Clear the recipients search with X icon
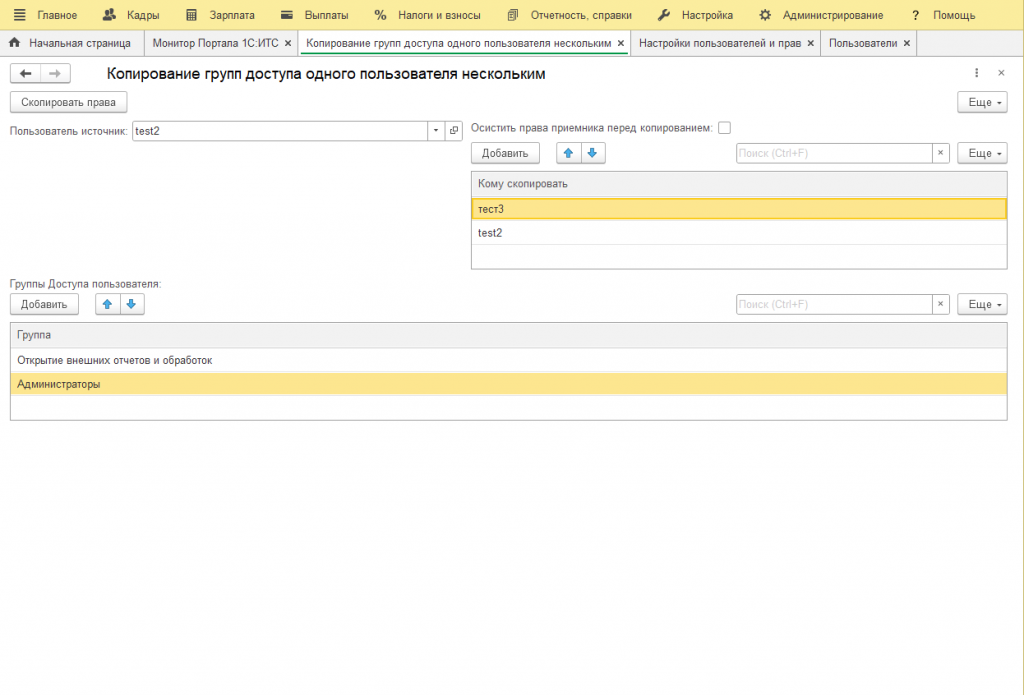The image size is (1024, 695). click(940, 153)
